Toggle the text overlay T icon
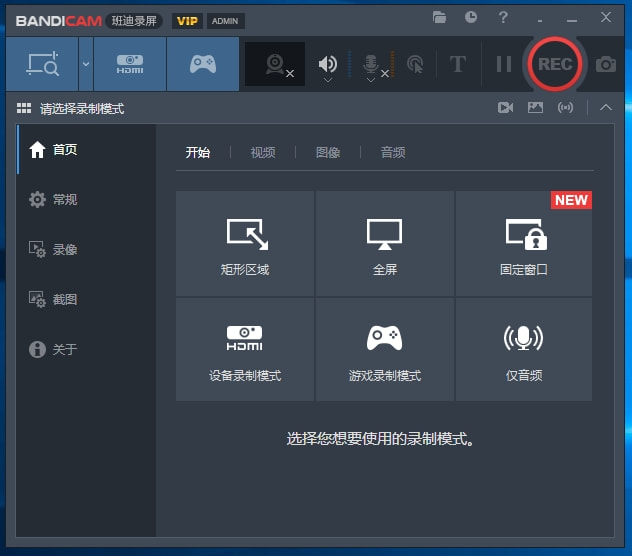 click(x=458, y=64)
